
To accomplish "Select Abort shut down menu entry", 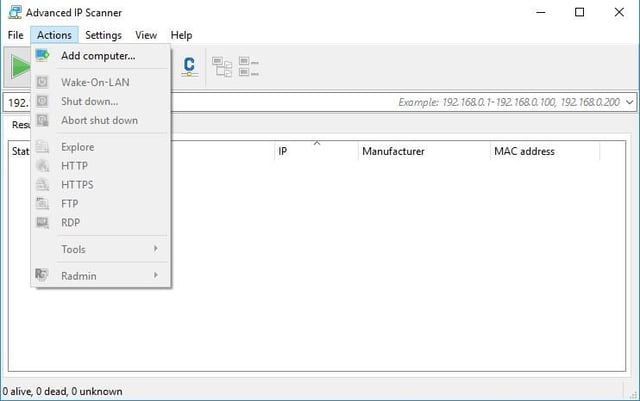I will [101, 120].
